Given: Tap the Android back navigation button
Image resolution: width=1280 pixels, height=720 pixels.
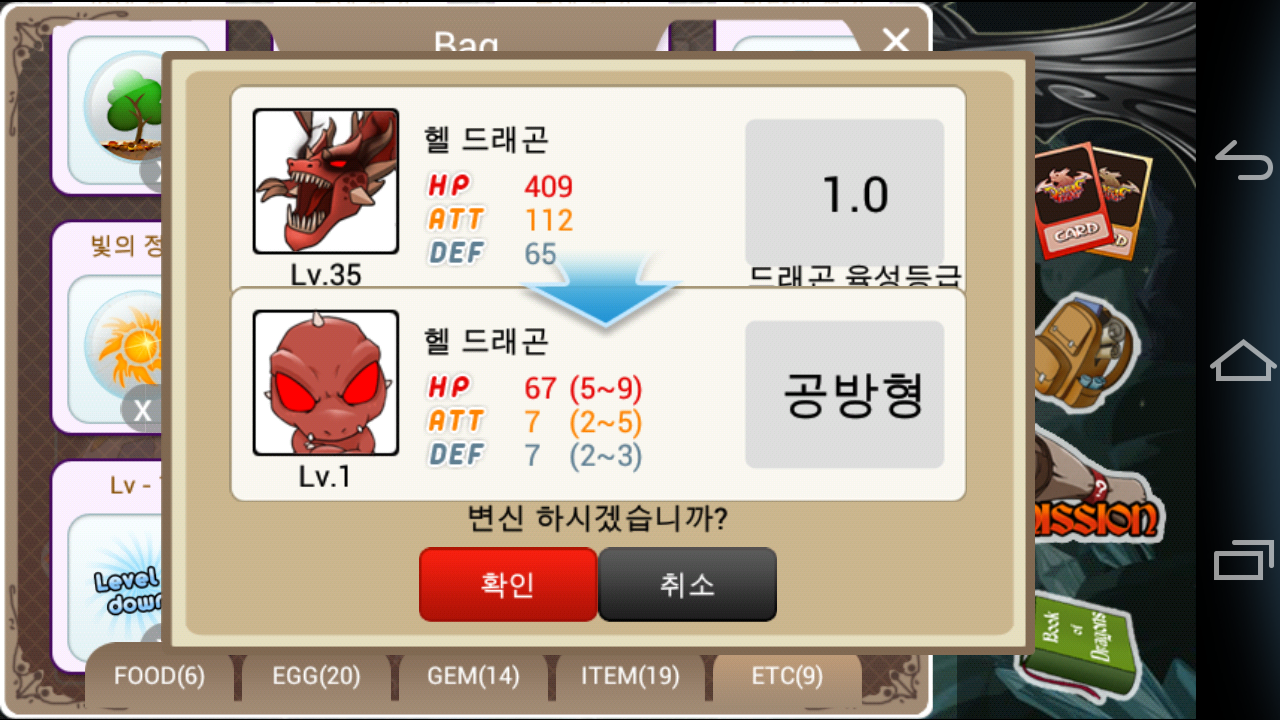Looking at the screenshot, I should pyautogui.click(x=1243, y=160).
